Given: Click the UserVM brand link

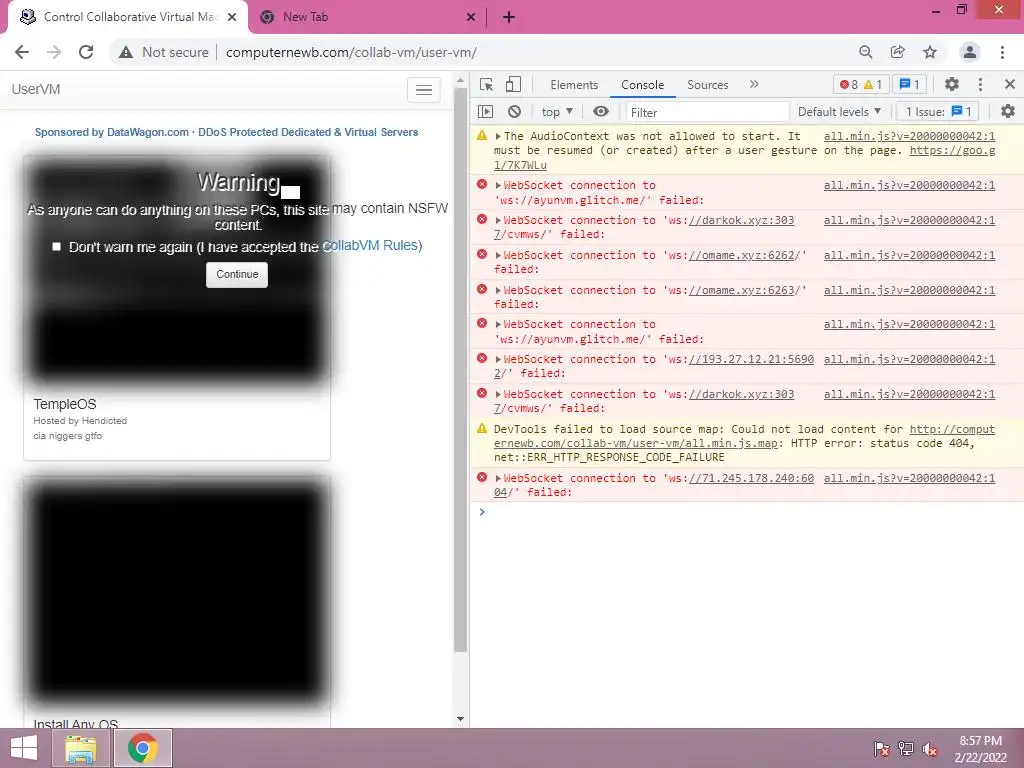Looking at the screenshot, I should point(36,89).
